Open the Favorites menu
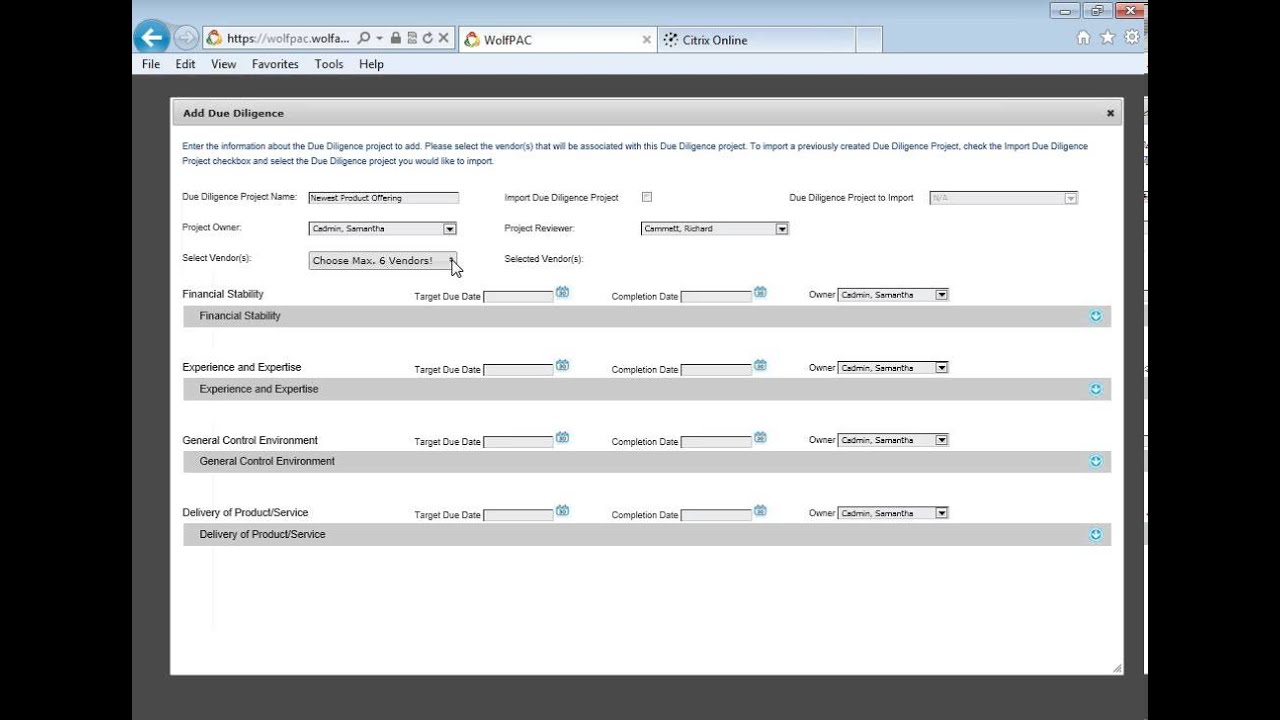 pos(275,64)
